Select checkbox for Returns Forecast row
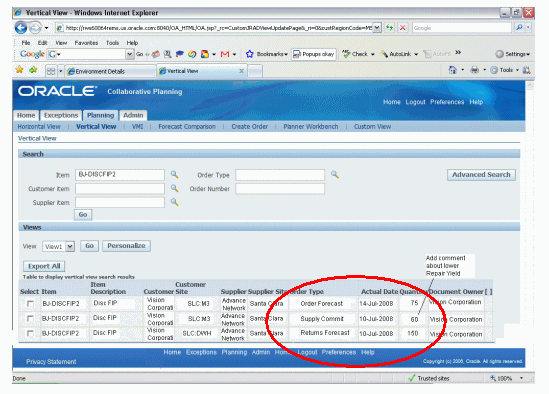This screenshot has width=549, height=394. coord(30,333)
